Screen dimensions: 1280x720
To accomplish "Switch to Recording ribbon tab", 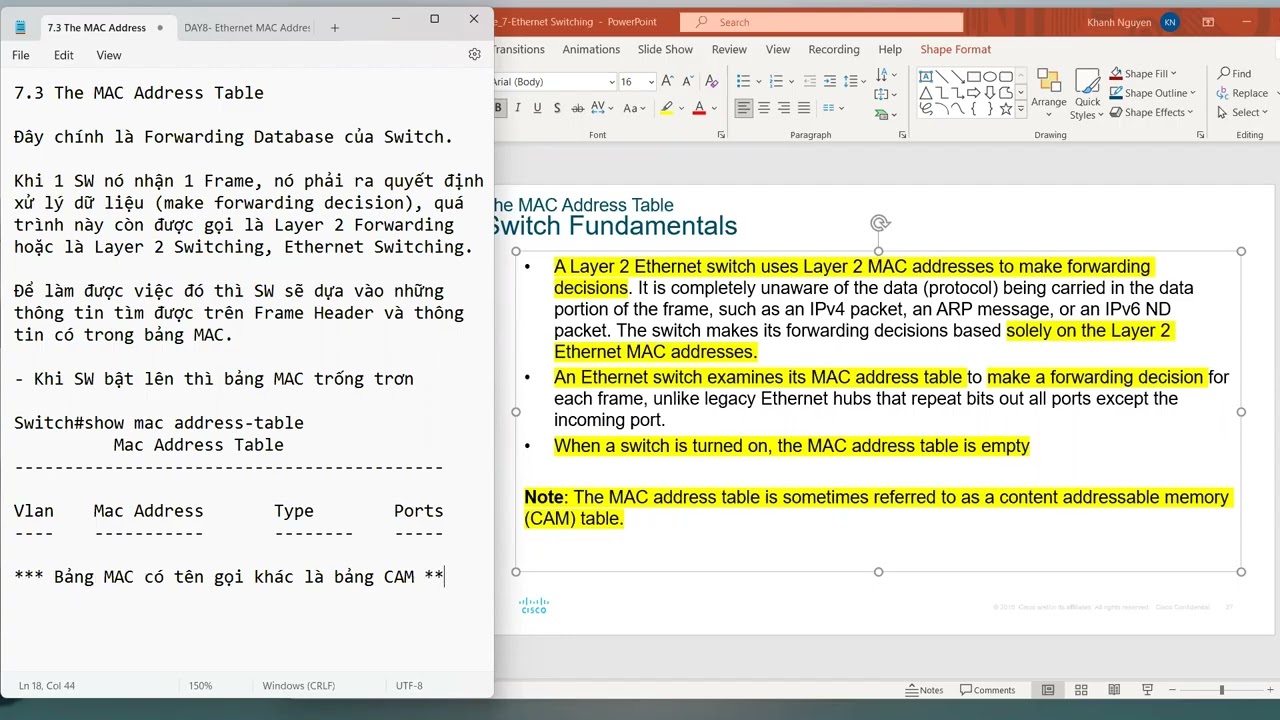I will 833,49.
